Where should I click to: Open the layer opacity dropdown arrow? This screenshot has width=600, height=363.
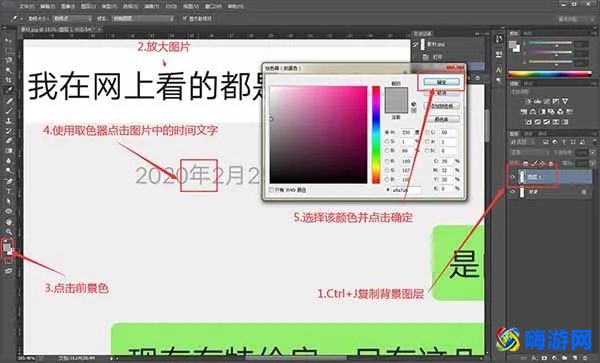[x=592, y=153]
